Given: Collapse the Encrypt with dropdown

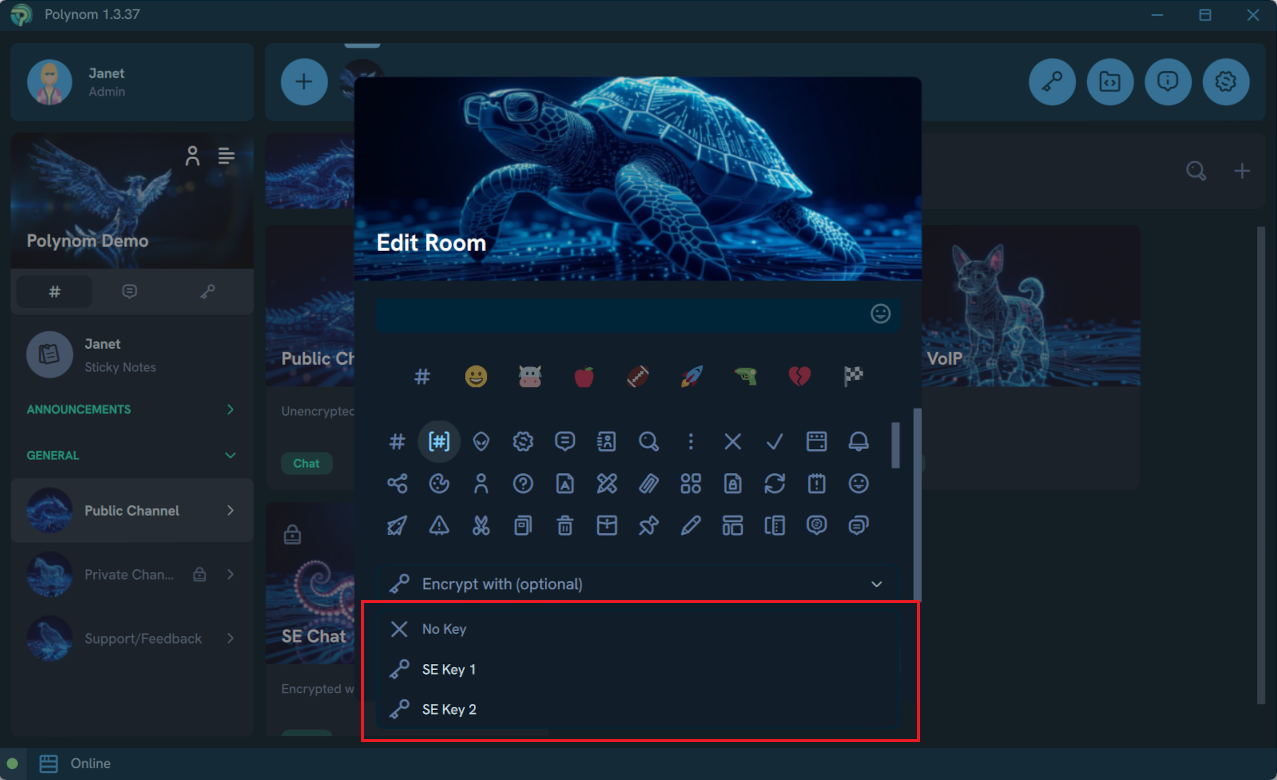Looking at the screenshot, I should click(876, 583).
